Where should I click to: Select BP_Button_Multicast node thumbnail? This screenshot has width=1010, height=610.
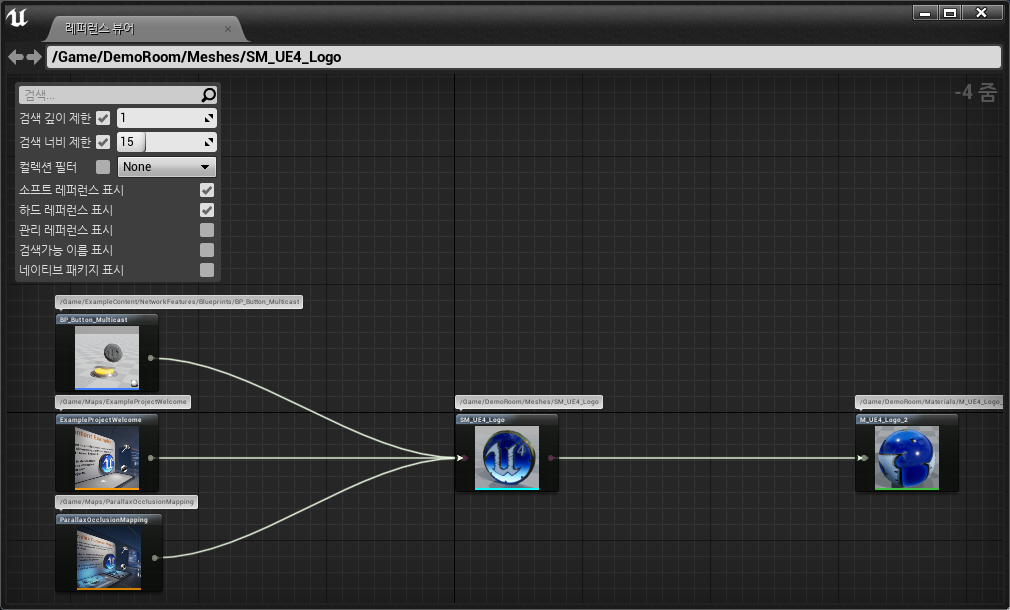(x=107, y=357)
